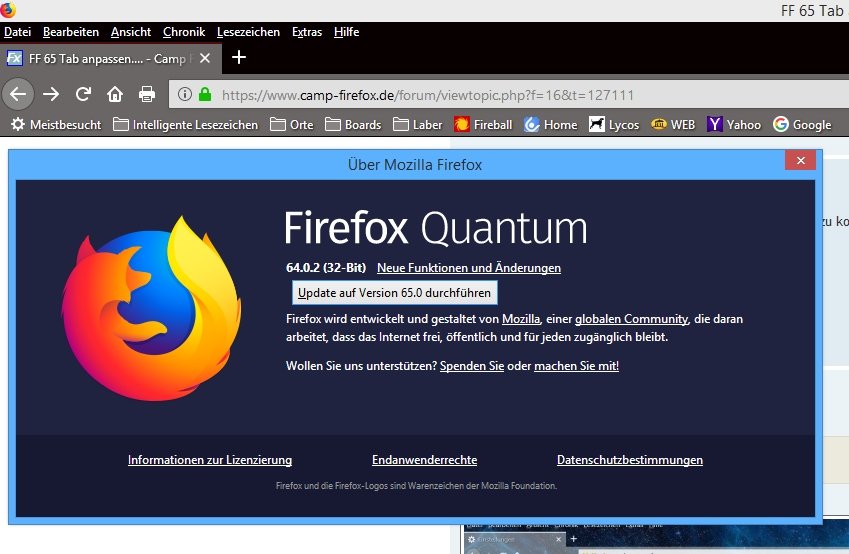Open a new tab with plus button

239,57
